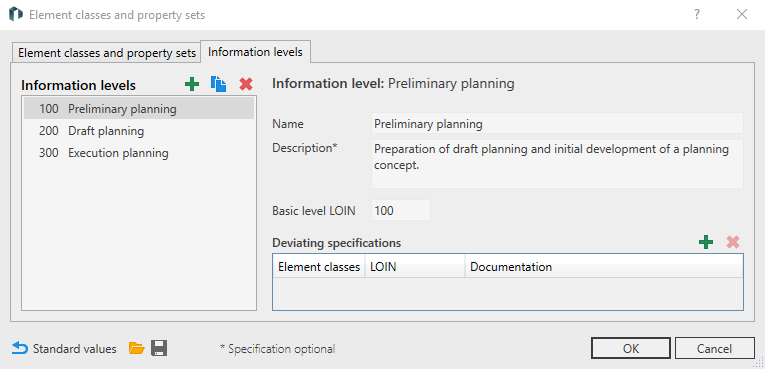Viewport: 765px width, 369px height.
Task: Delete the selected information level
Action: [246, 84]
